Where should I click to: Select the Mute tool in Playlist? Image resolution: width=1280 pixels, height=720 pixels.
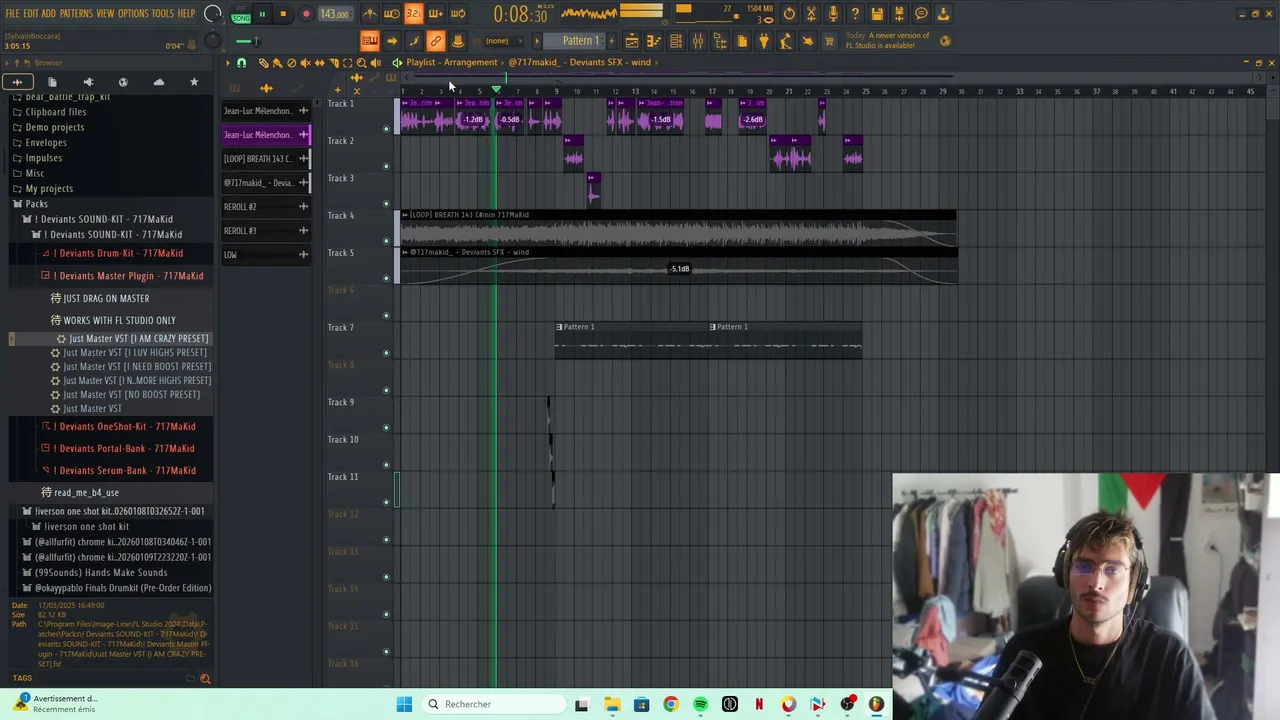pyautogui.click(x=306, y=63)
